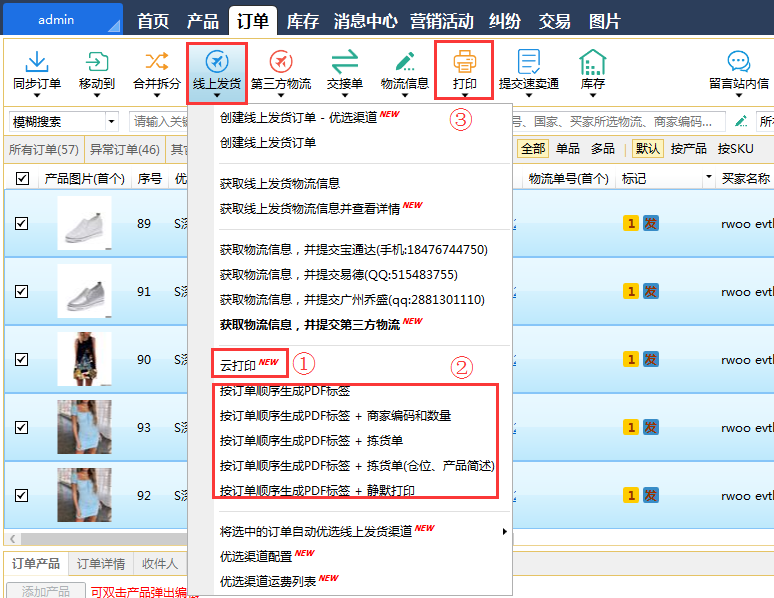The height and width of the screenshot is (598, 774).
Task: Click yellow 1 mark on order 91
Action: (631, 291)
